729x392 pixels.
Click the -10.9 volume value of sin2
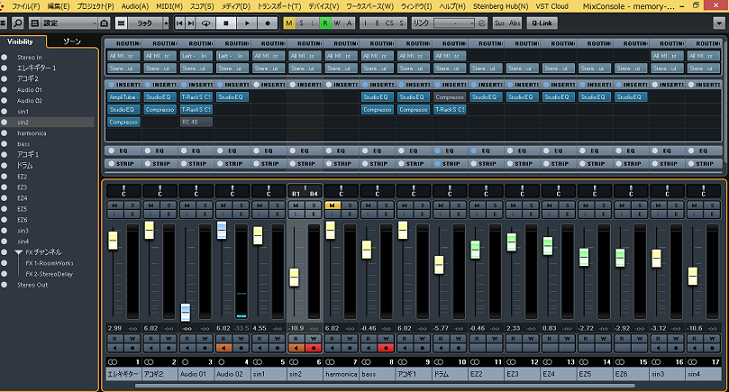(296, 328)
